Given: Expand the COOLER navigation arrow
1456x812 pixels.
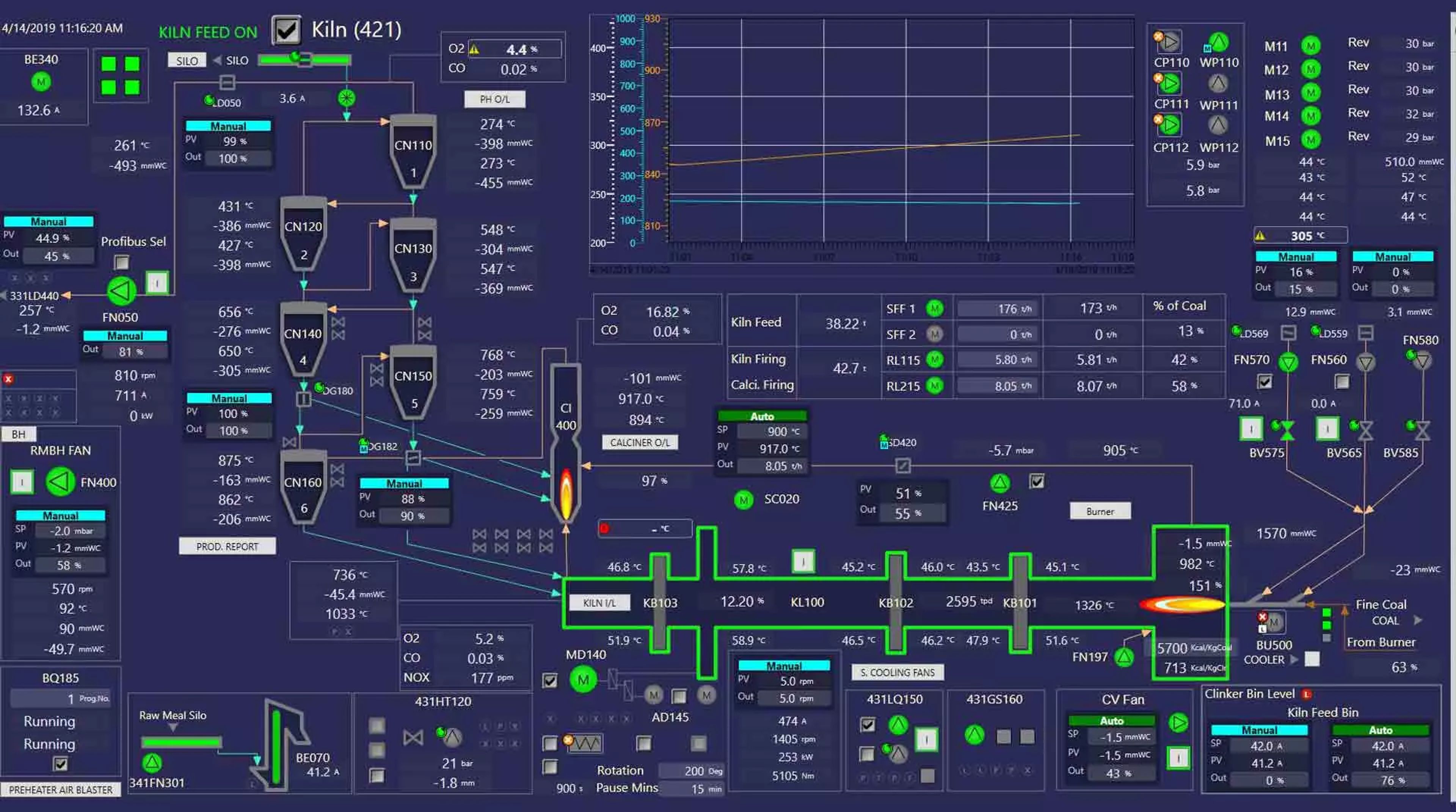Looking at the screenshot, I should point(1294,660).
